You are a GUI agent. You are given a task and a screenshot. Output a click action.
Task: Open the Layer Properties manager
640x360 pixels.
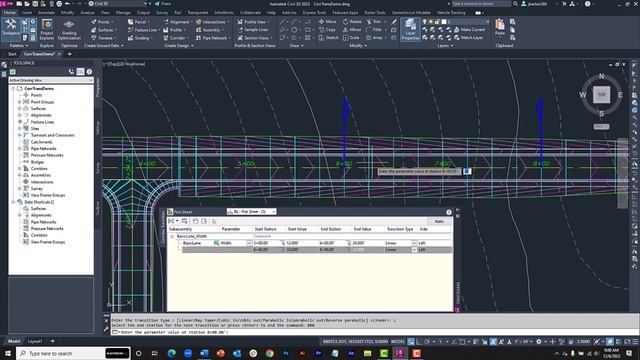410,29
